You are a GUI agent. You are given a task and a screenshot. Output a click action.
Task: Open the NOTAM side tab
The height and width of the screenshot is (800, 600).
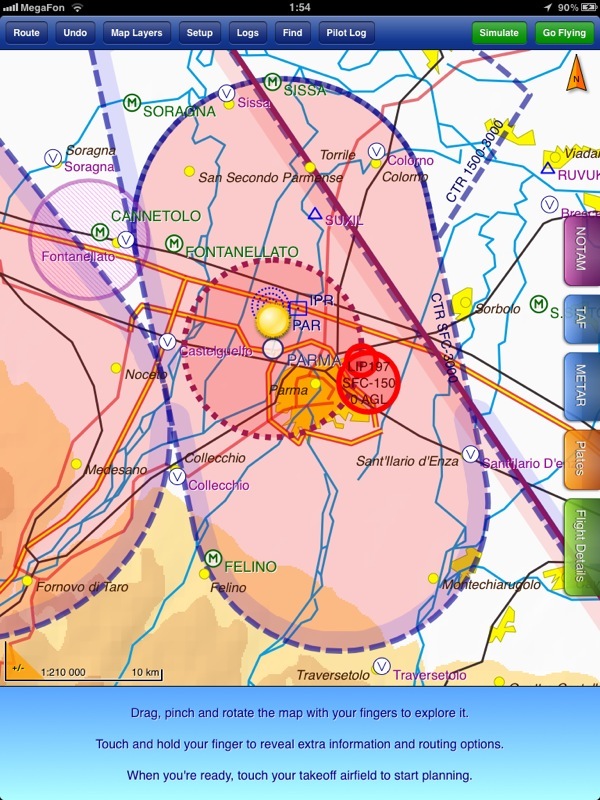click(581, 247)
